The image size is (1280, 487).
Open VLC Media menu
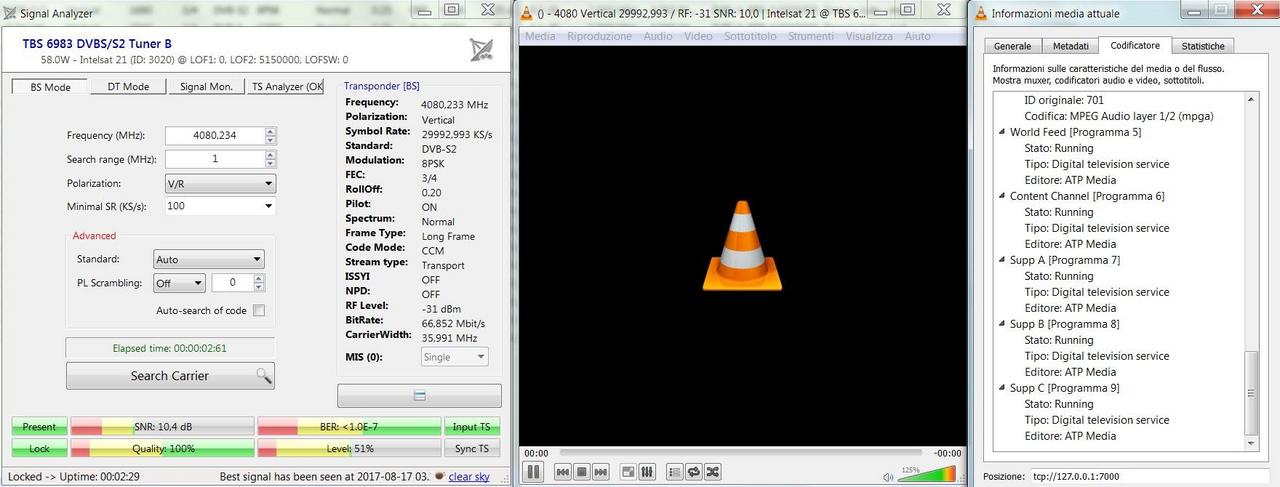click(540, 36)
